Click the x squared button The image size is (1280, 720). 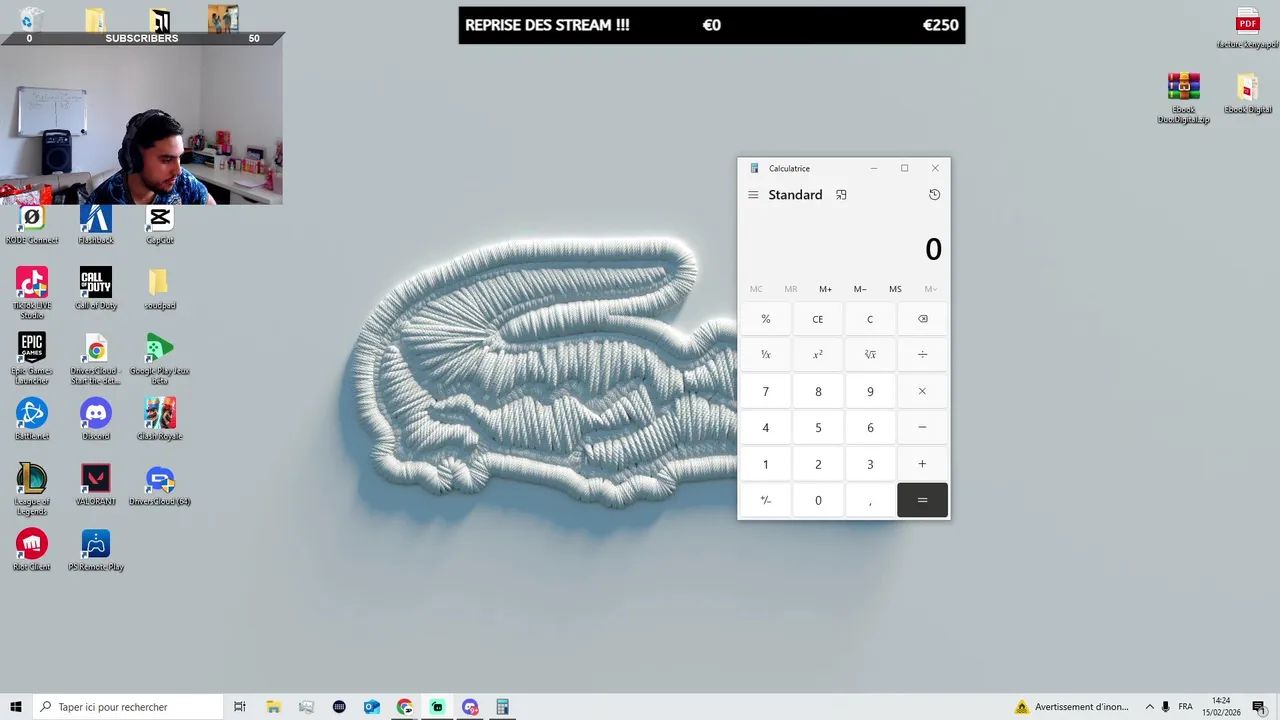tap(818, 355)
